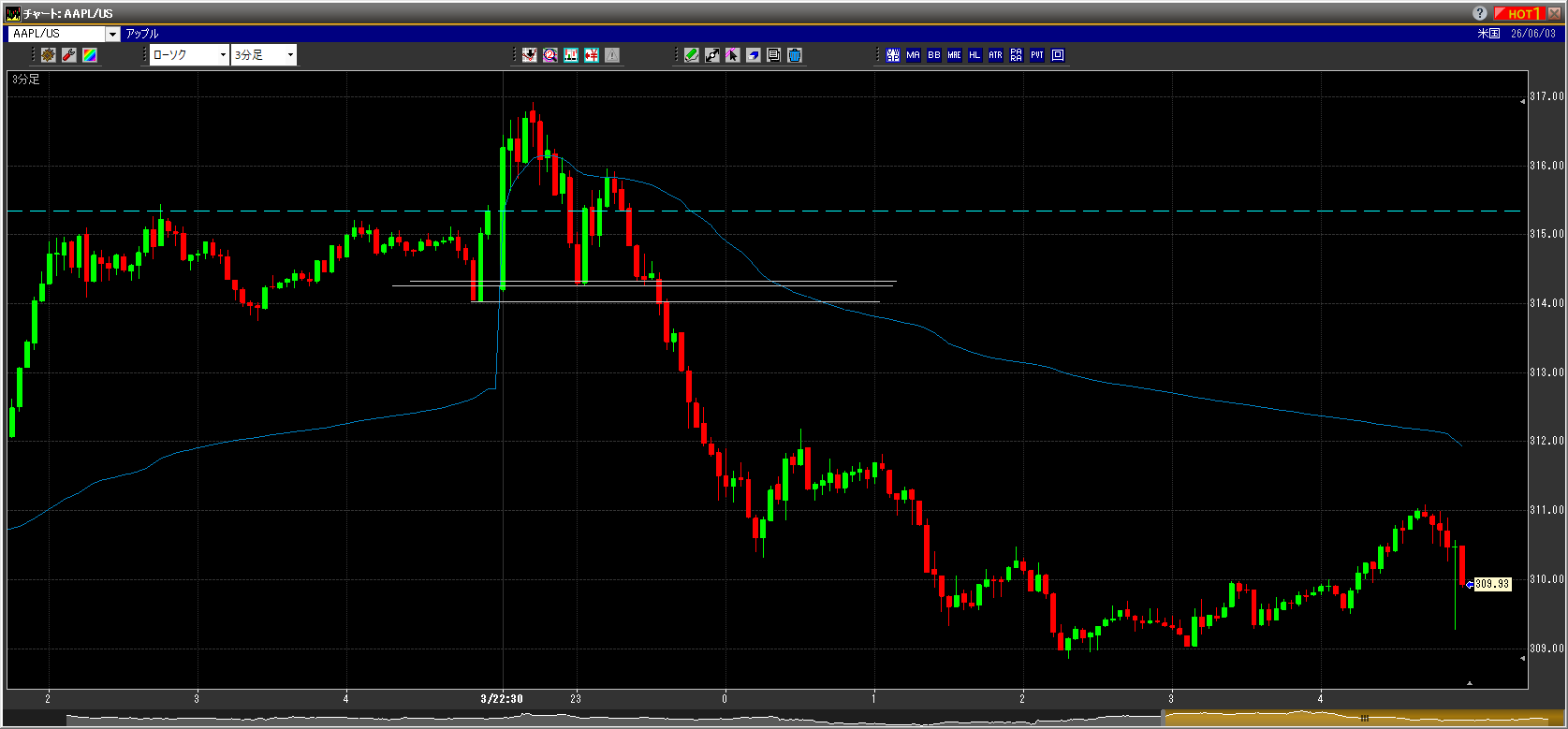
Task: Click the HOT button in title bar
Action: 1518,13
